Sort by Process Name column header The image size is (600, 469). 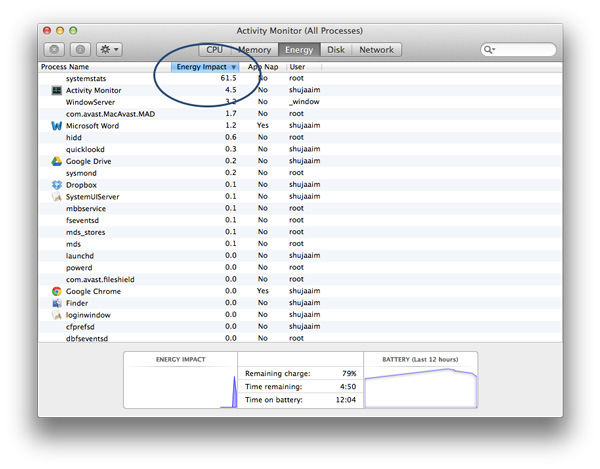pyautogui.click(x=65, y=67)
